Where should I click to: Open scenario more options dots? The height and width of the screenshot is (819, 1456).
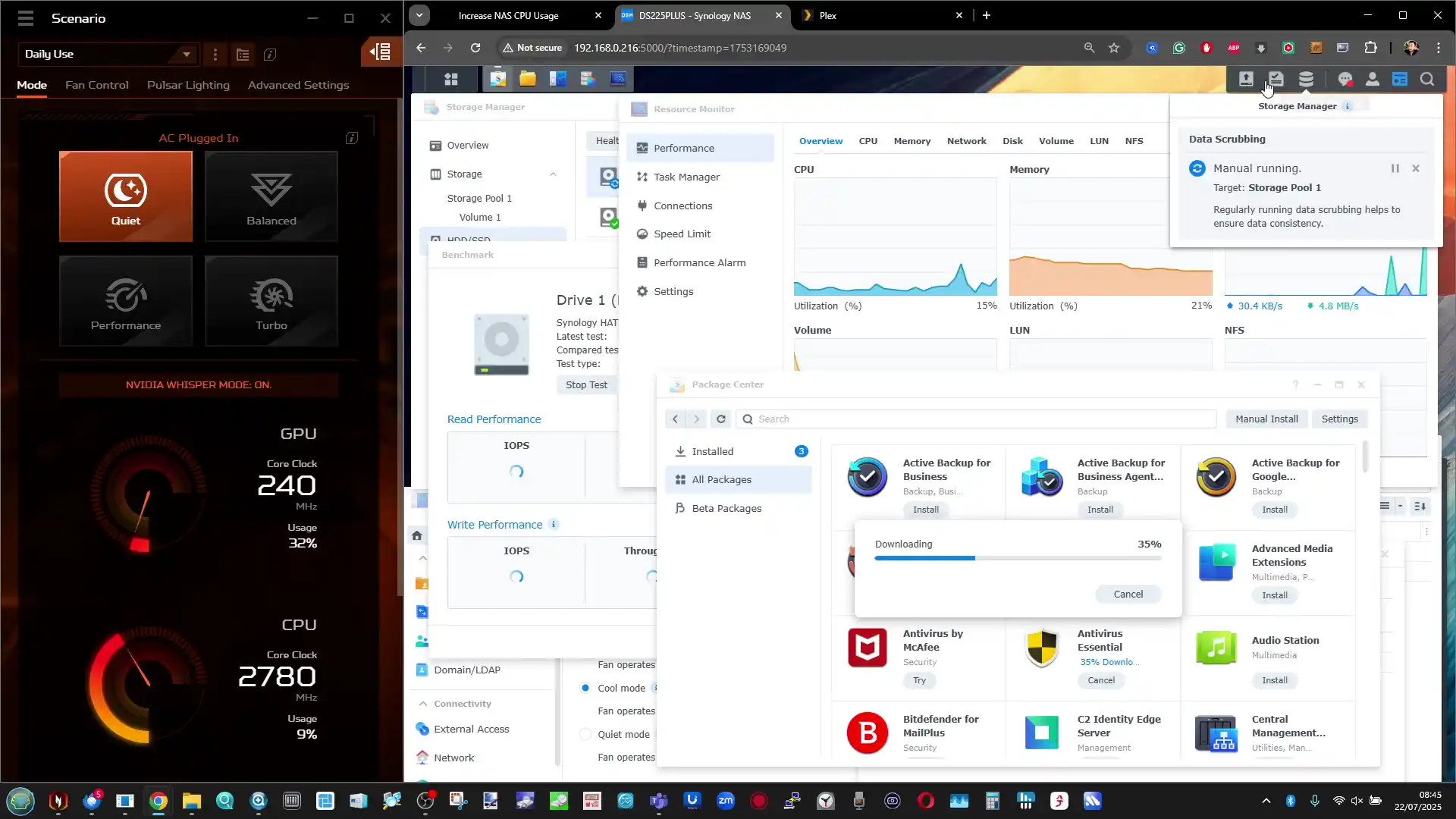tap(215, 54)
